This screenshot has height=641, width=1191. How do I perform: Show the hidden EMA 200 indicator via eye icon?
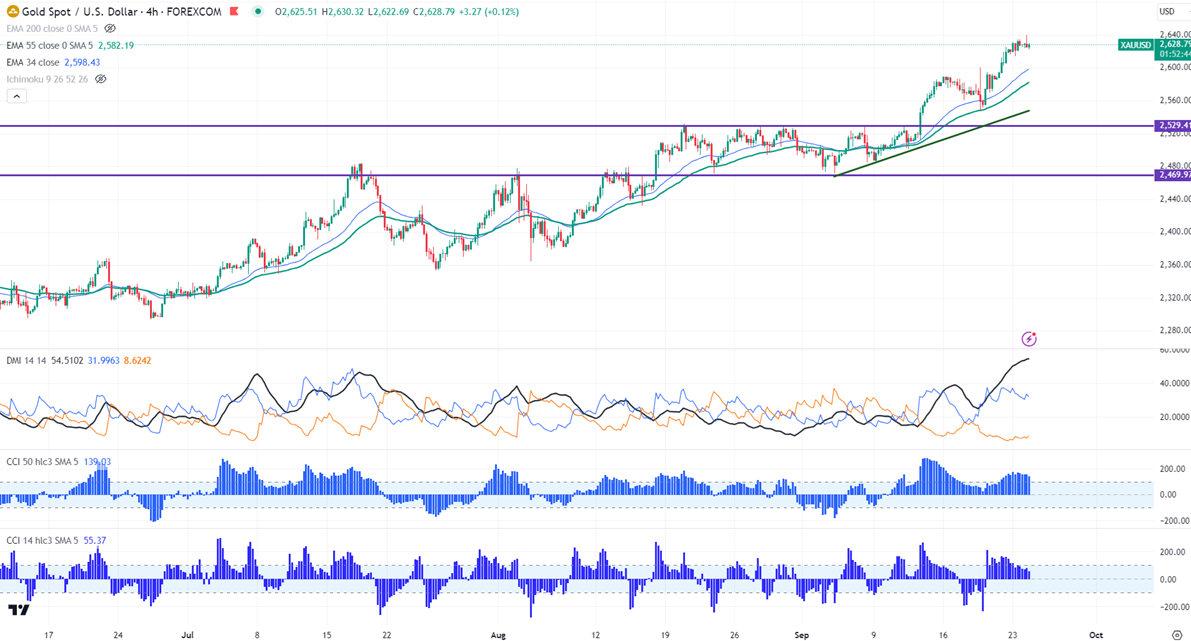pos(110,28)
